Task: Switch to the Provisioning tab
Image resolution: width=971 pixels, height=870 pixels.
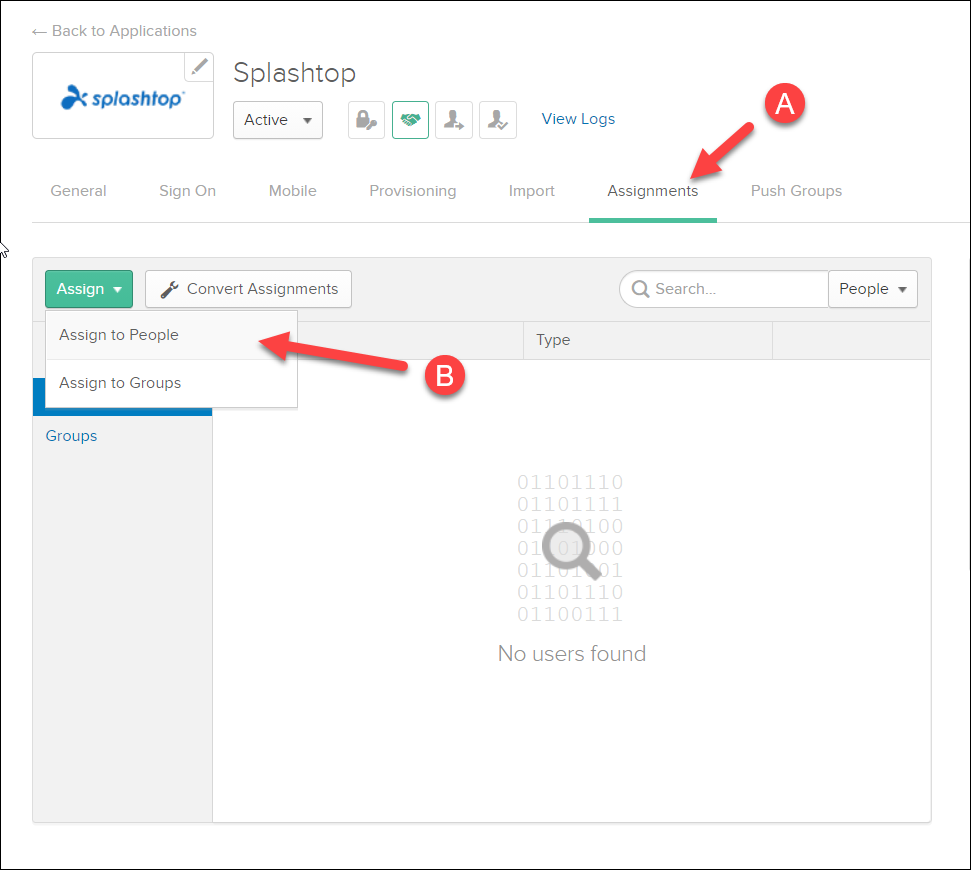Action: pyautogui.click(x=412, y=190)
